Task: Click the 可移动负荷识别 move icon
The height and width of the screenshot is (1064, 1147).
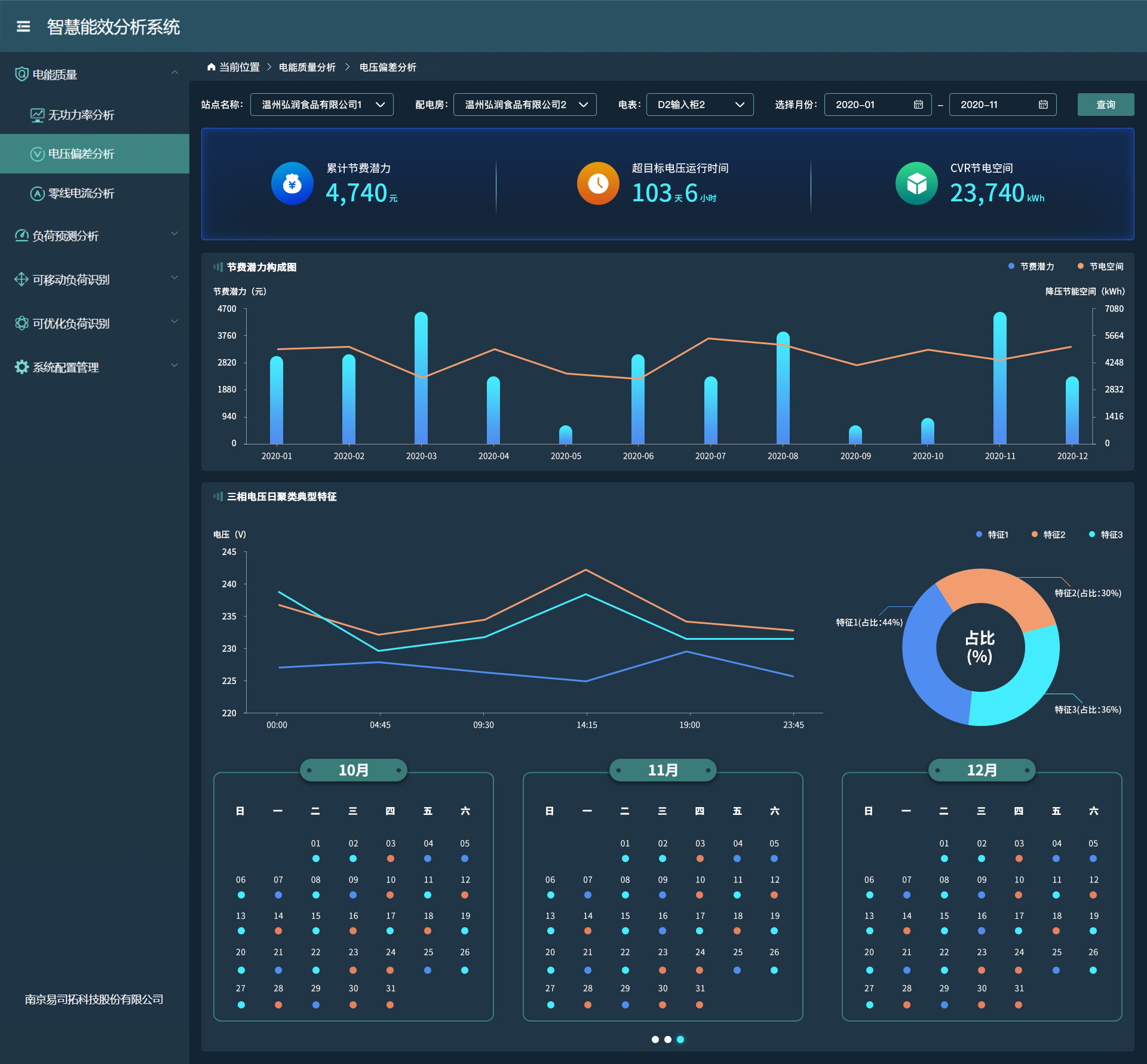Action: tap(22, 279)
